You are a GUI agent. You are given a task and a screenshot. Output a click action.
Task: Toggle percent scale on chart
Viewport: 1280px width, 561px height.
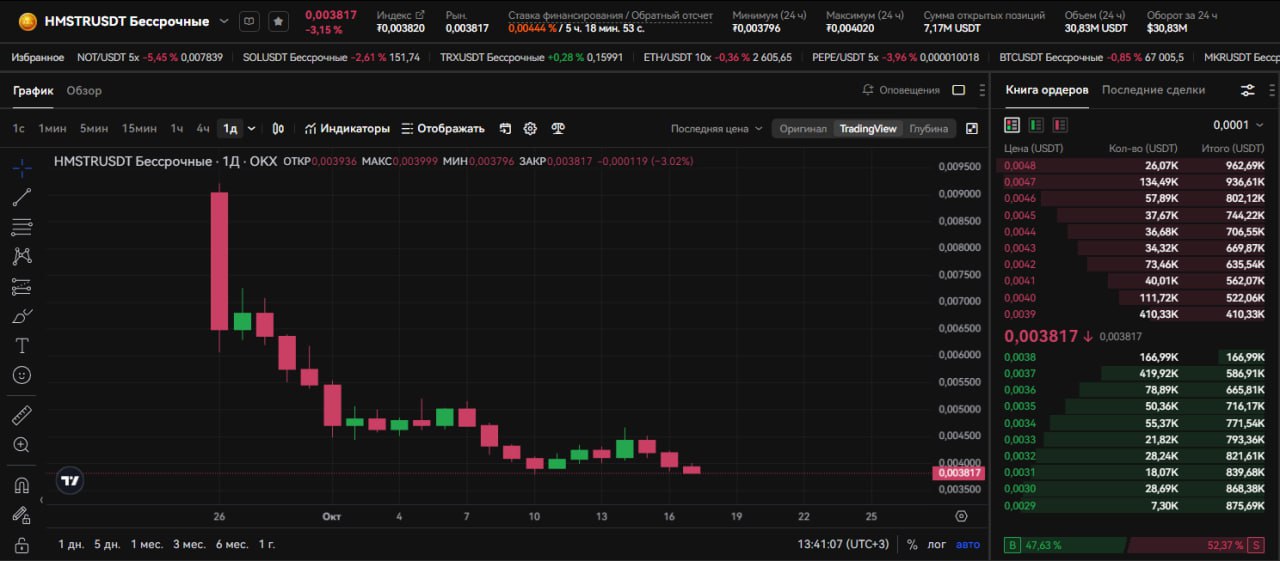click(x=912, y=544)
